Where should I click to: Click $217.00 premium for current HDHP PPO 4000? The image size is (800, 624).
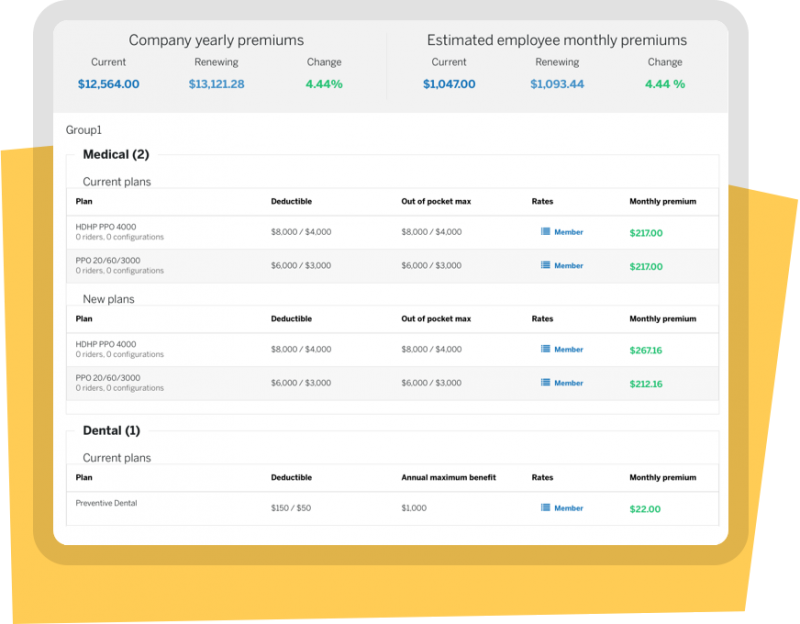pyautogui.click(x=646, y=233)
